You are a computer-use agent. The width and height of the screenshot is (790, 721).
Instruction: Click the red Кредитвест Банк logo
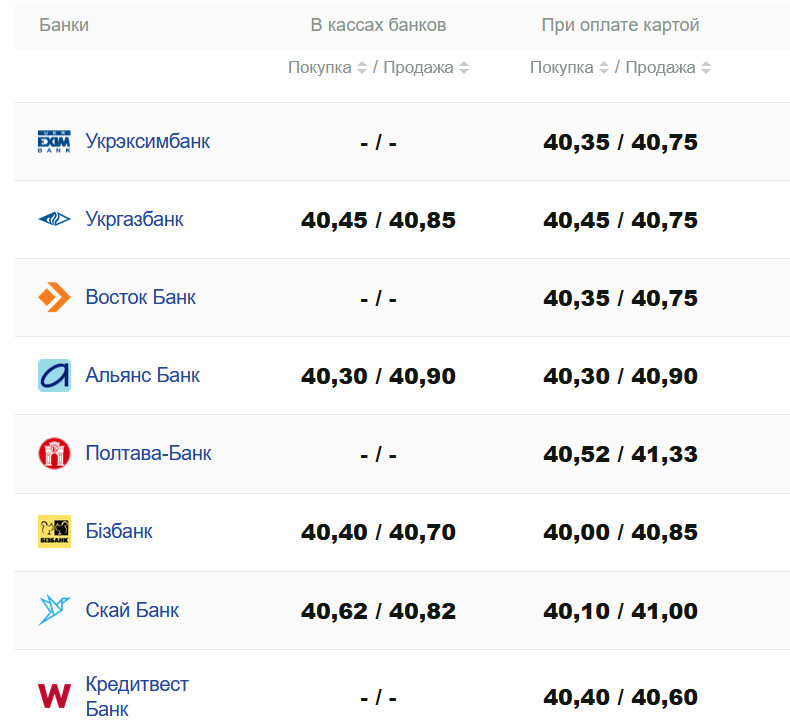pos(54,695)
